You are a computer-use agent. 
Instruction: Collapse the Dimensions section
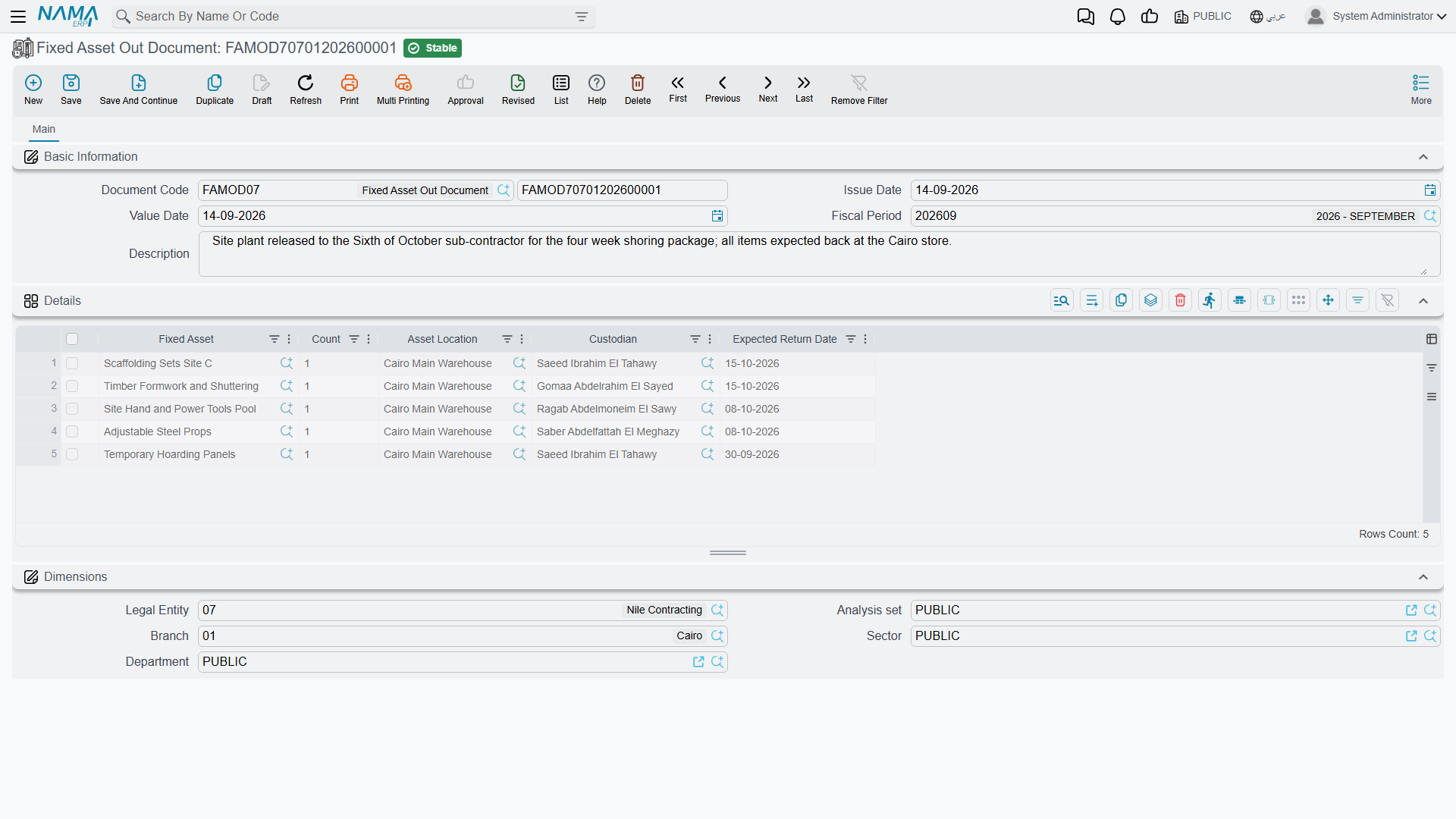[x=1423, y=577]
